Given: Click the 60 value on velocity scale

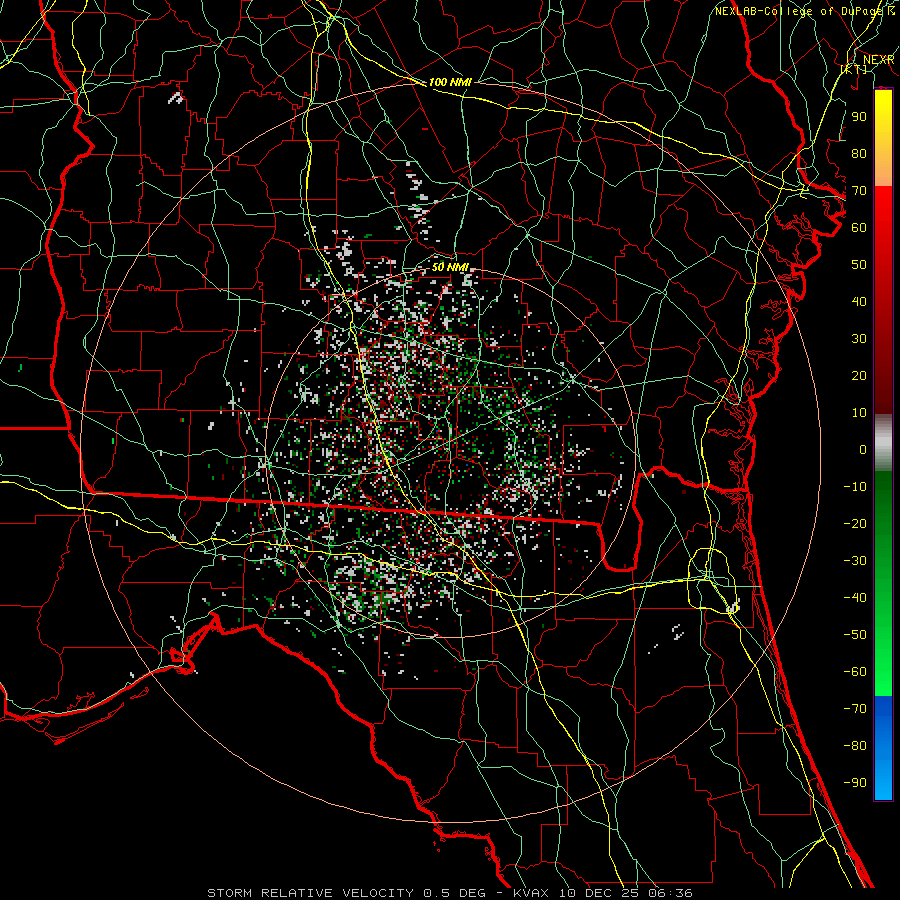Looking at the screenshot, I should click(x=859, y=228).
